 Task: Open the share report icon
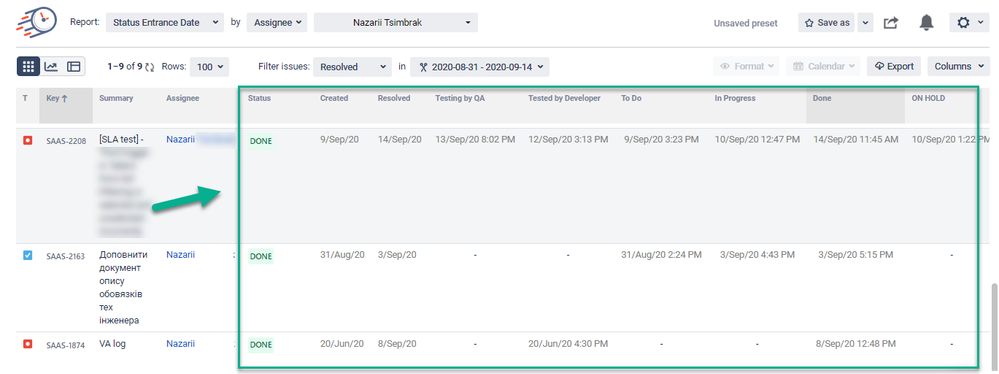(891, 23)
